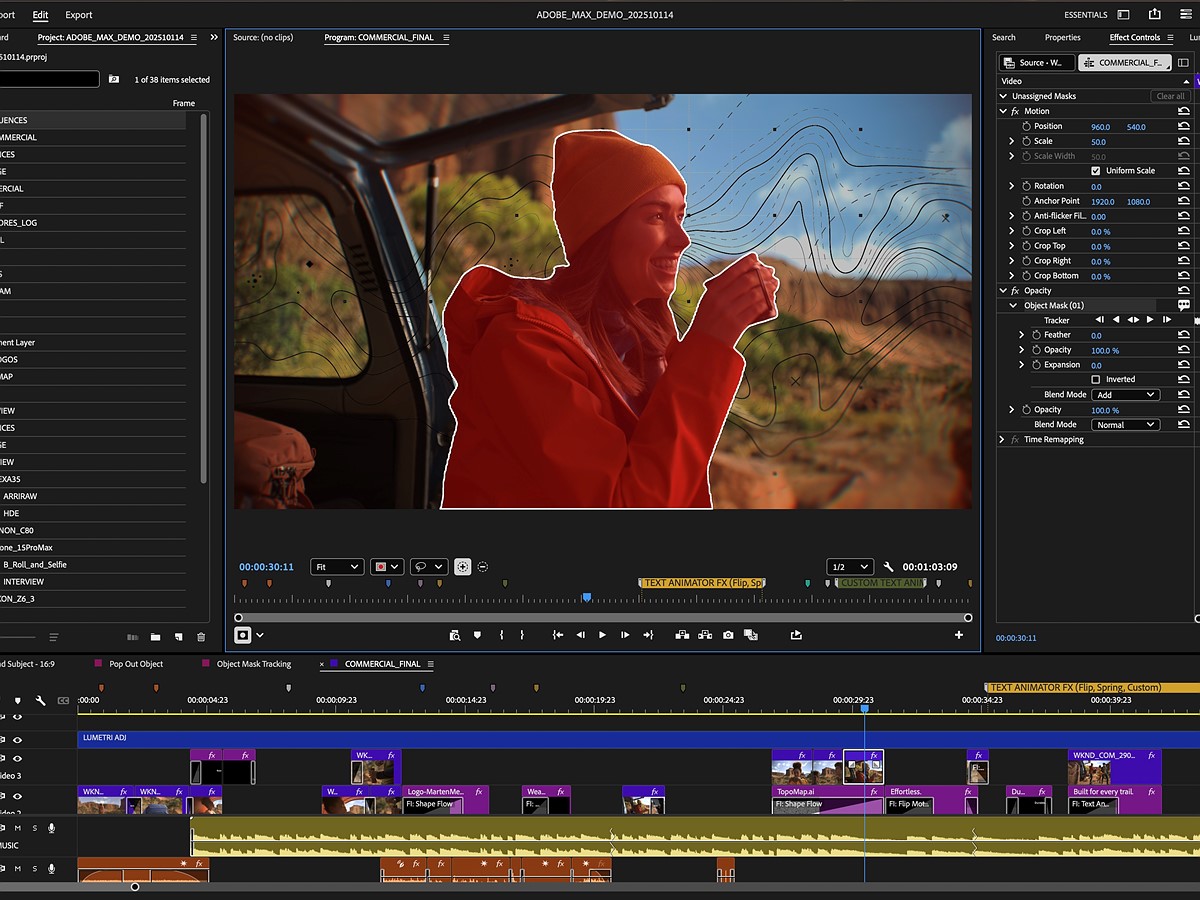
Task: Open the Blend Mode dropdown set to Add
Action: pos(1125,394)
